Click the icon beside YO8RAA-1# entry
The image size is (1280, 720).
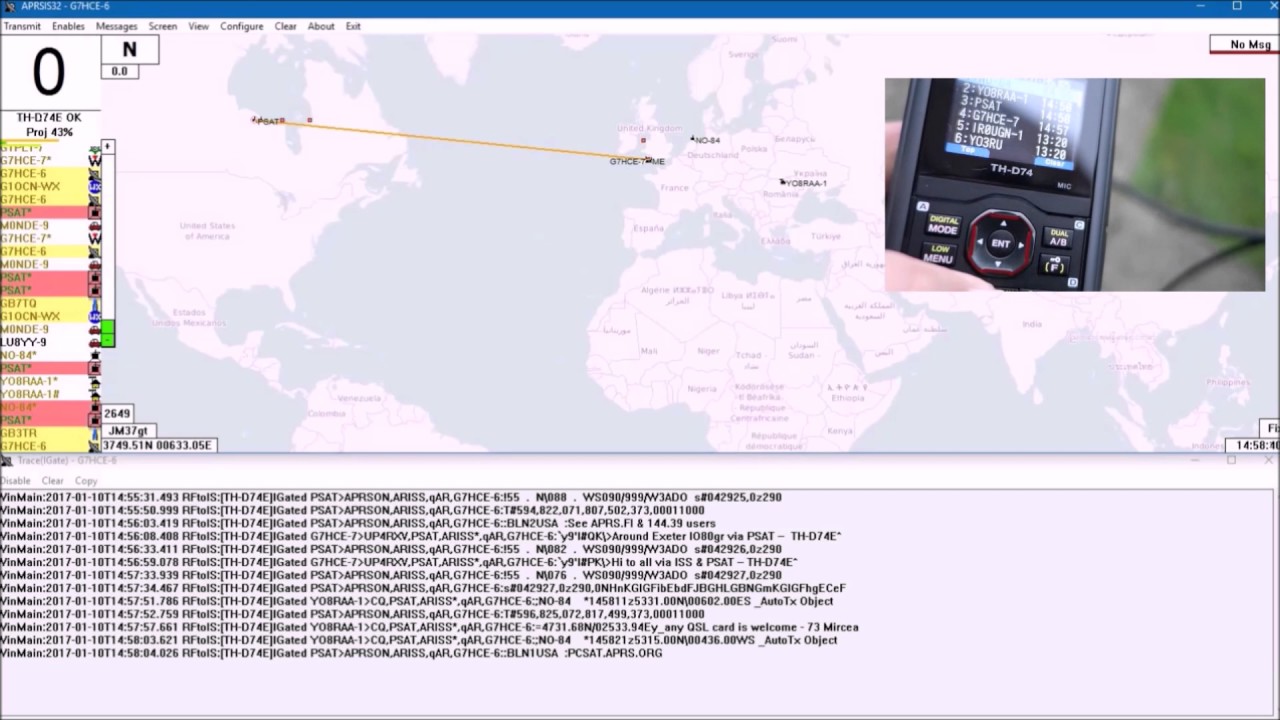pyautogui.click(x=95, y=394)
